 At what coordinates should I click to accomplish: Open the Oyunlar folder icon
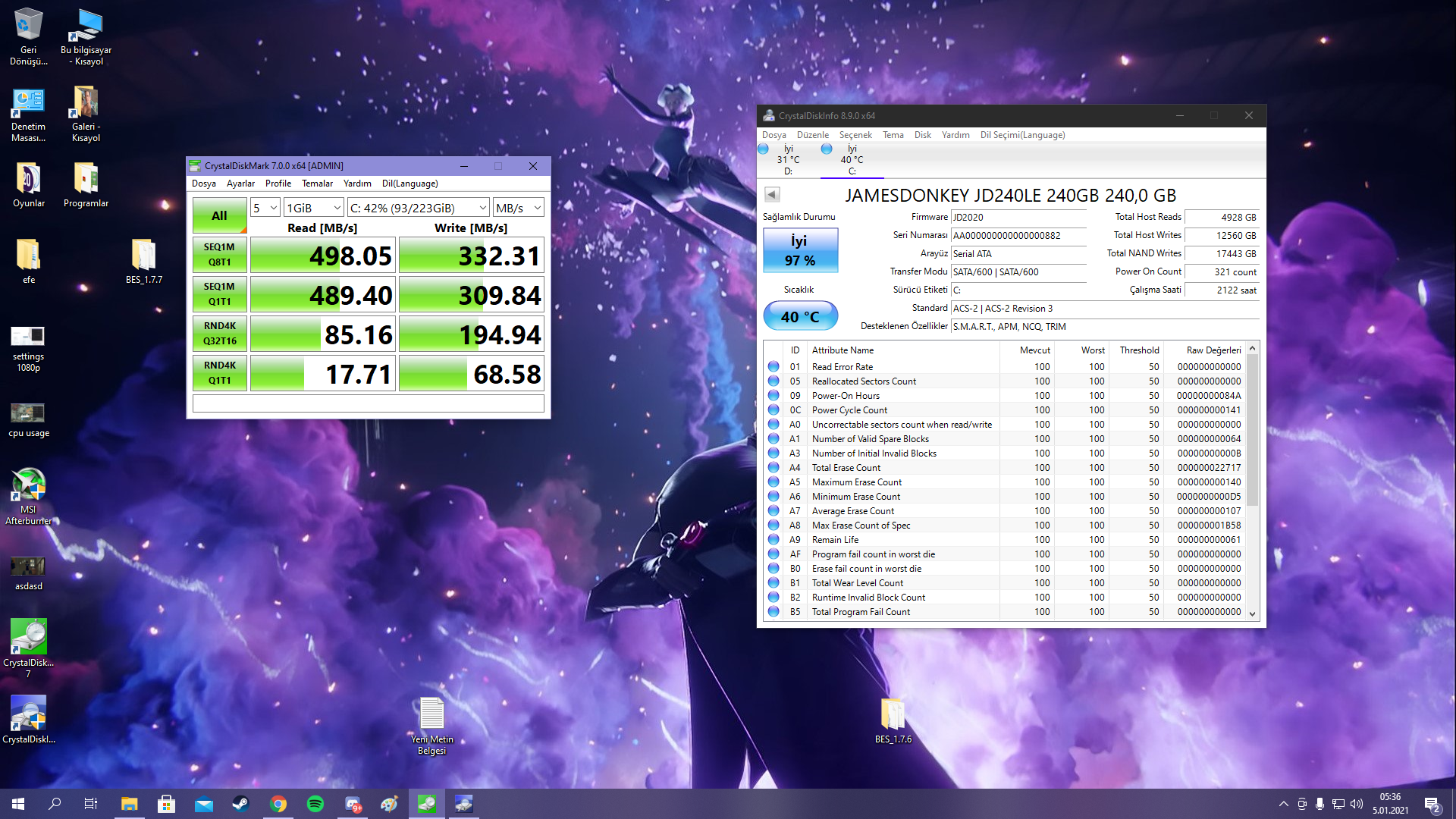coord(29,184)
